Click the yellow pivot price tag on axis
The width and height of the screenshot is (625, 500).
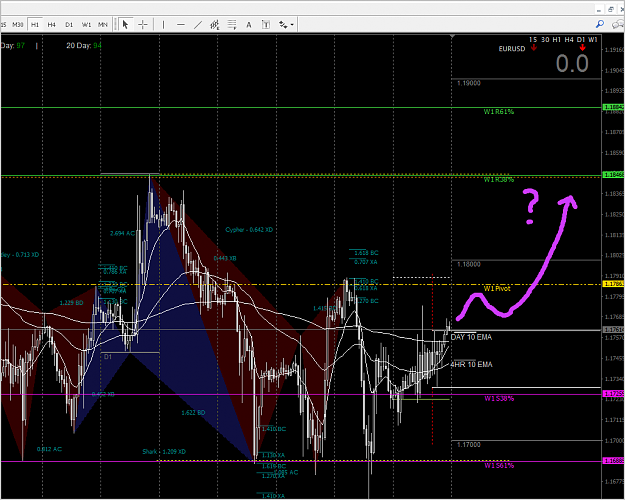tap(613, 284)
